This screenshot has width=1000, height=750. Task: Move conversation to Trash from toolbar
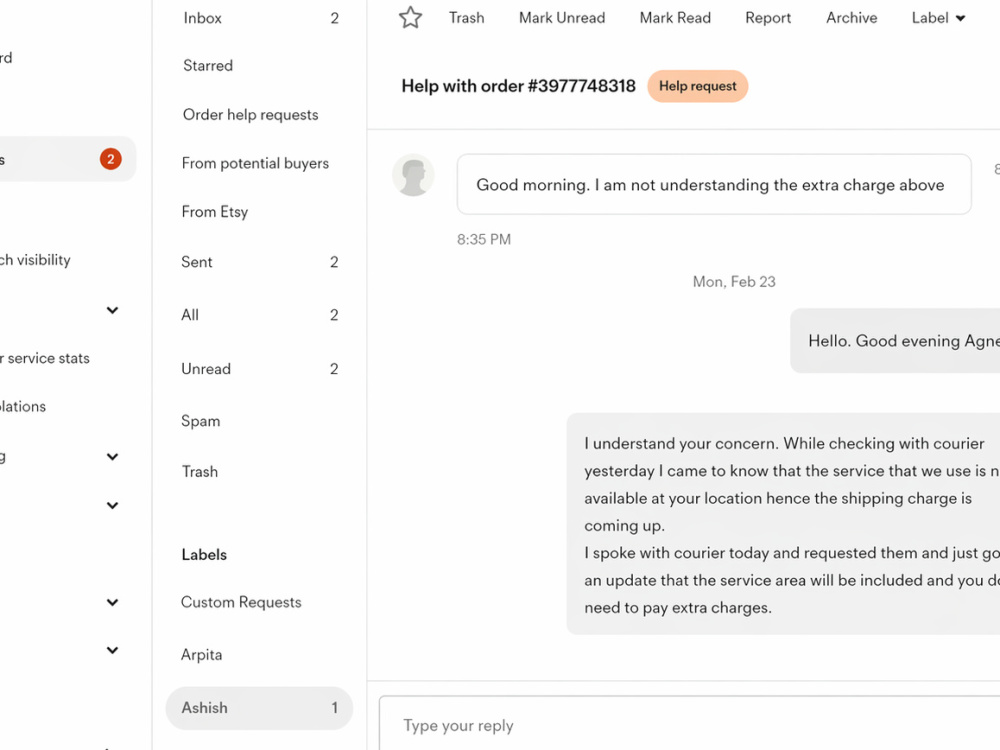[x=466, y=18]
